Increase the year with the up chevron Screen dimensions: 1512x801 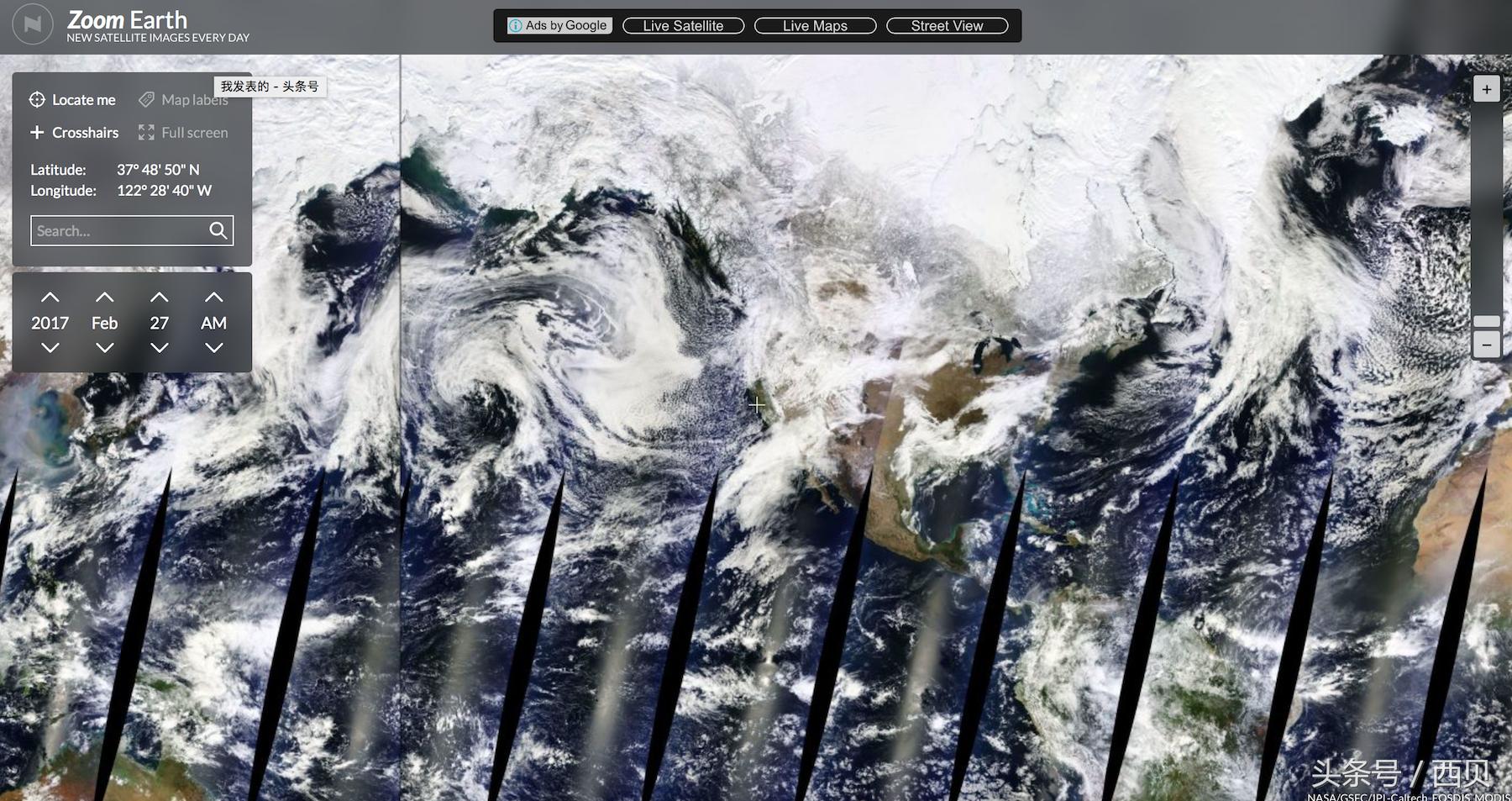click(50, 298)
